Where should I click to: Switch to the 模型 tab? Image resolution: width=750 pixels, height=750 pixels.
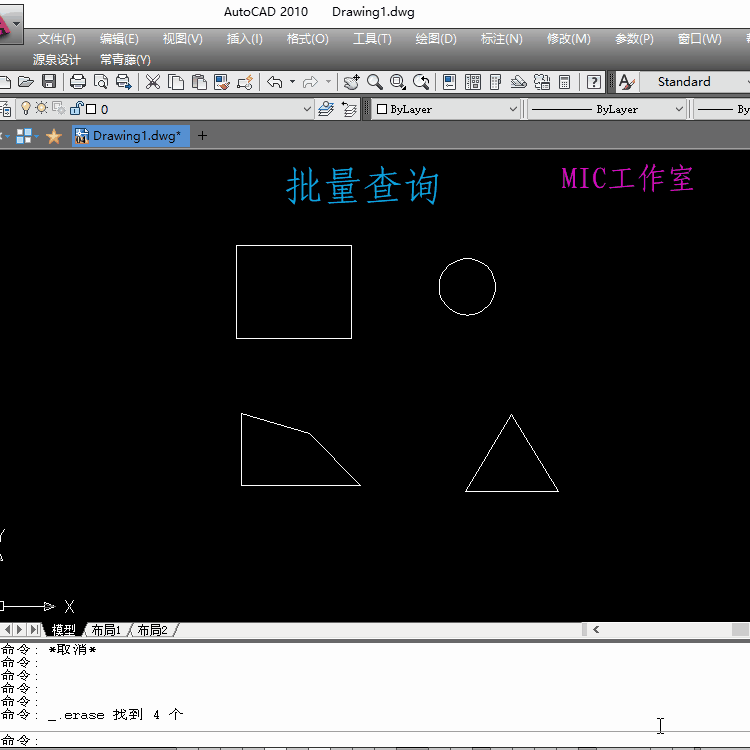pyautogui.click(x=64, y=630)
